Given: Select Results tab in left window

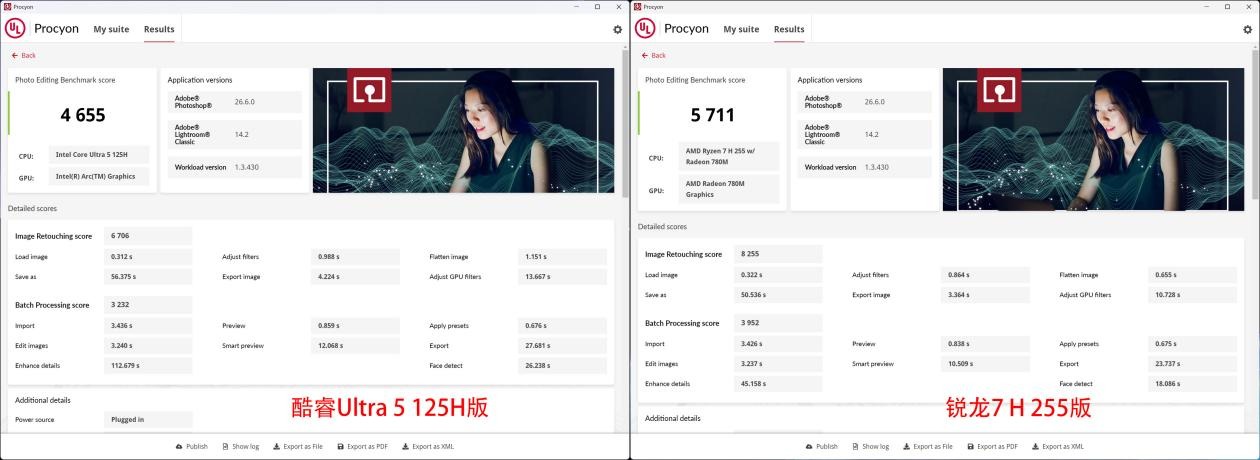Looking at the screenshot, I should click(159, 29).
